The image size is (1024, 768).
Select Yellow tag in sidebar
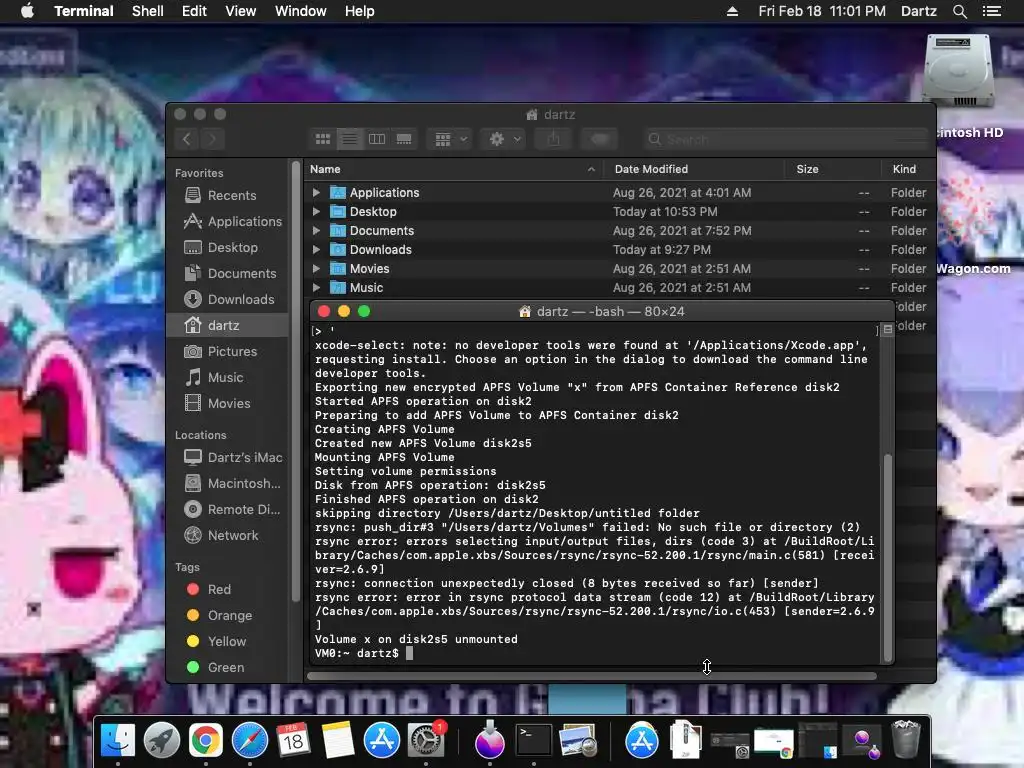(227, 641)
